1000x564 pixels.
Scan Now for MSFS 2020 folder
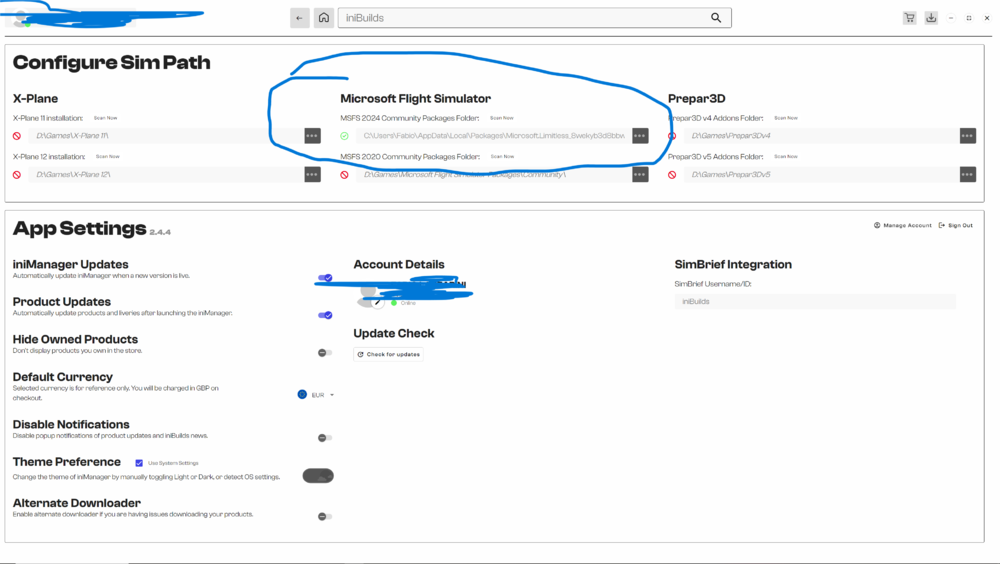[501, 157]
